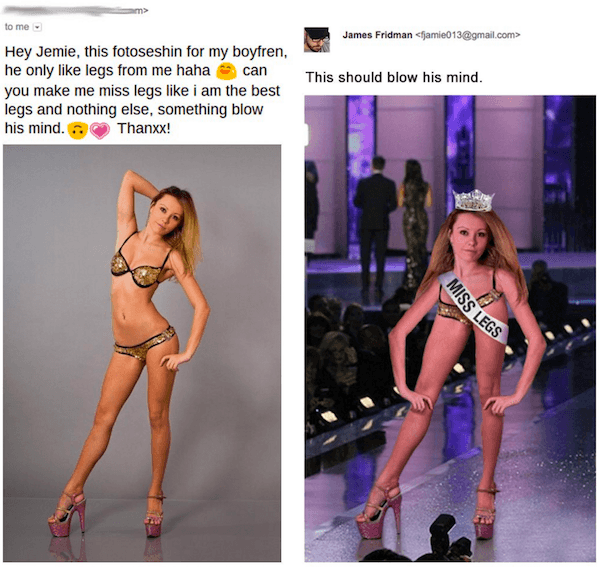Click the "MISS LEGS" sash in edited photo
This screenshot has width=600, height=567.
point(473,308)
